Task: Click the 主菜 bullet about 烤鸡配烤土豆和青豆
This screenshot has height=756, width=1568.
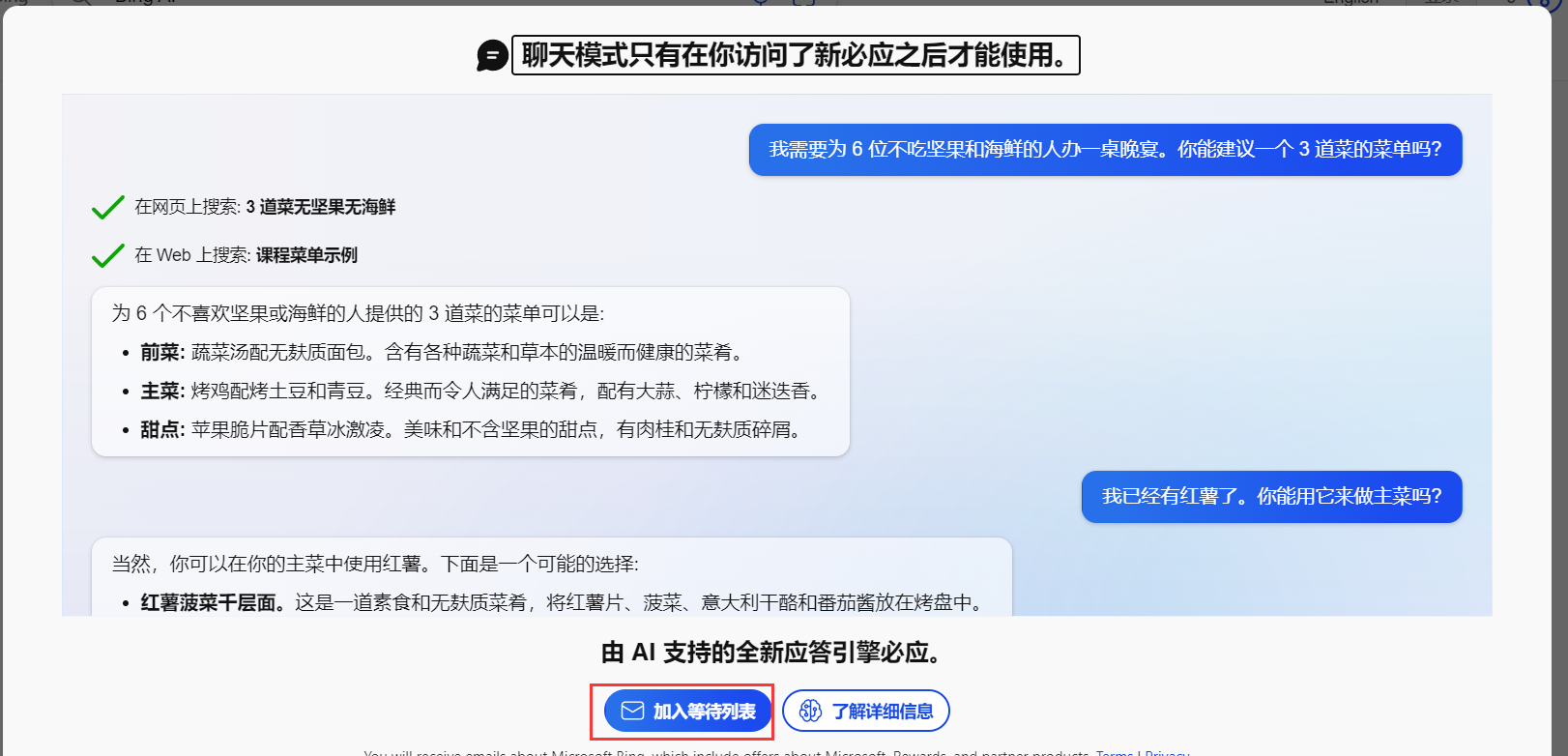Action: coord(481,391)
